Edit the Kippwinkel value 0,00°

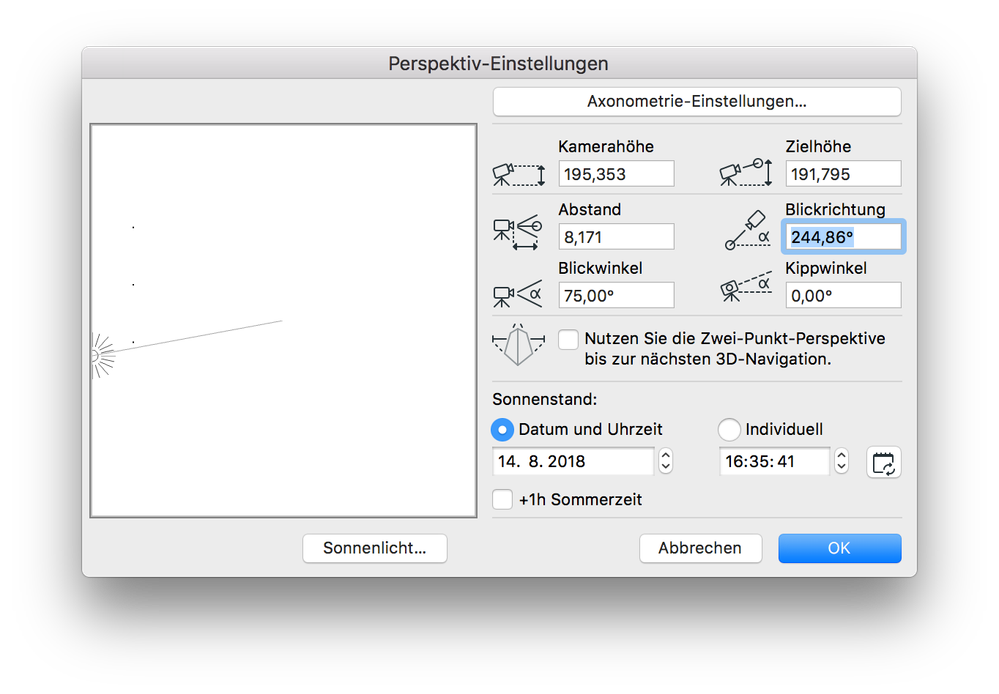843,296
